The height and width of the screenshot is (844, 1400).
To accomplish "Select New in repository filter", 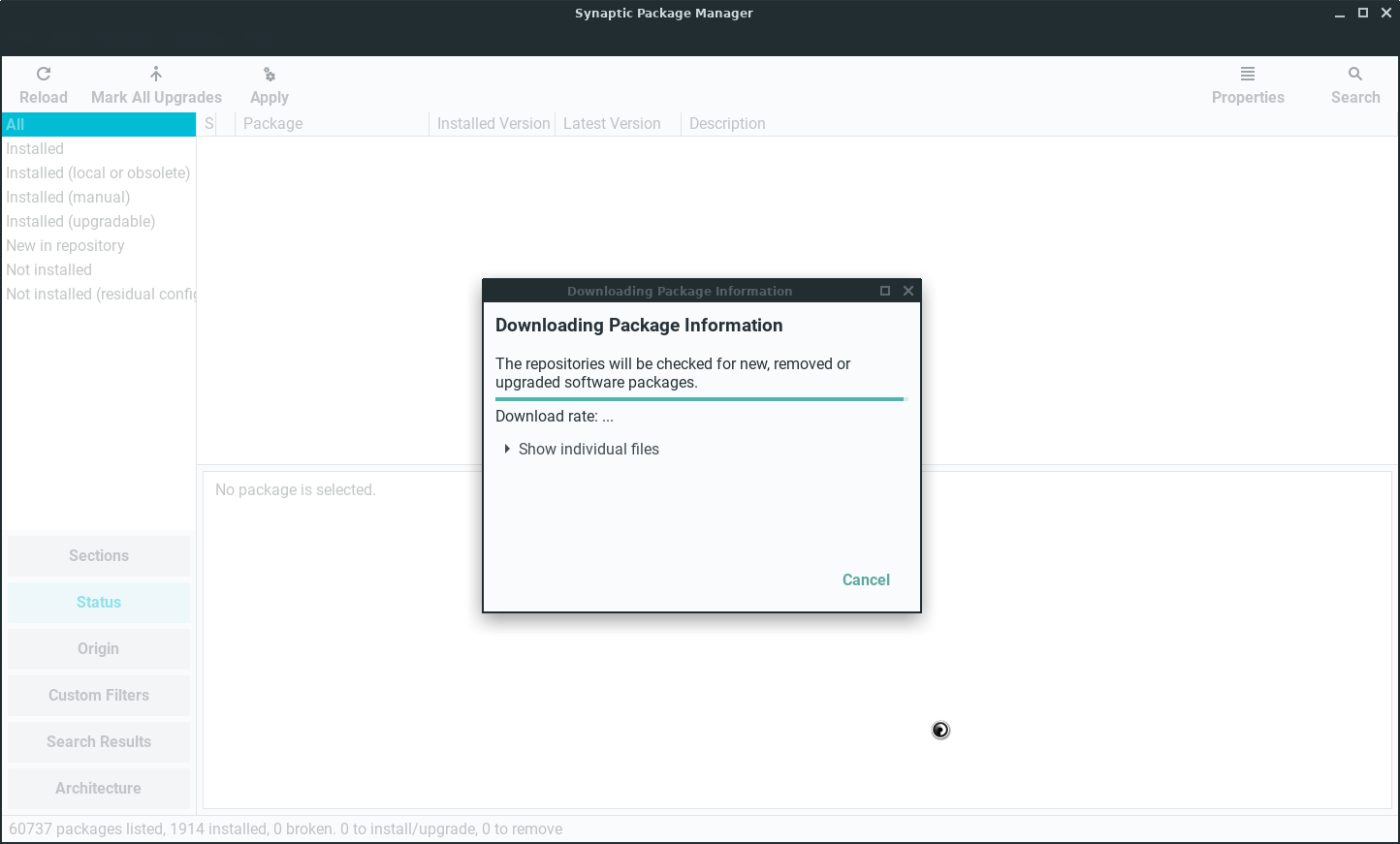I will point(99,245).
